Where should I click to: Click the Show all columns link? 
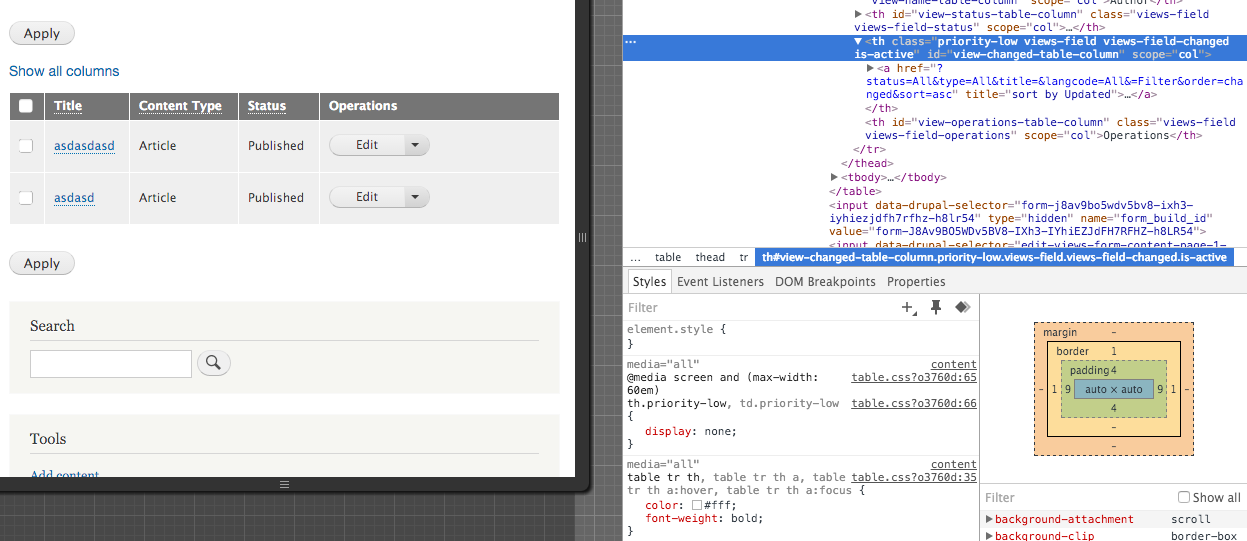point(64,71)
